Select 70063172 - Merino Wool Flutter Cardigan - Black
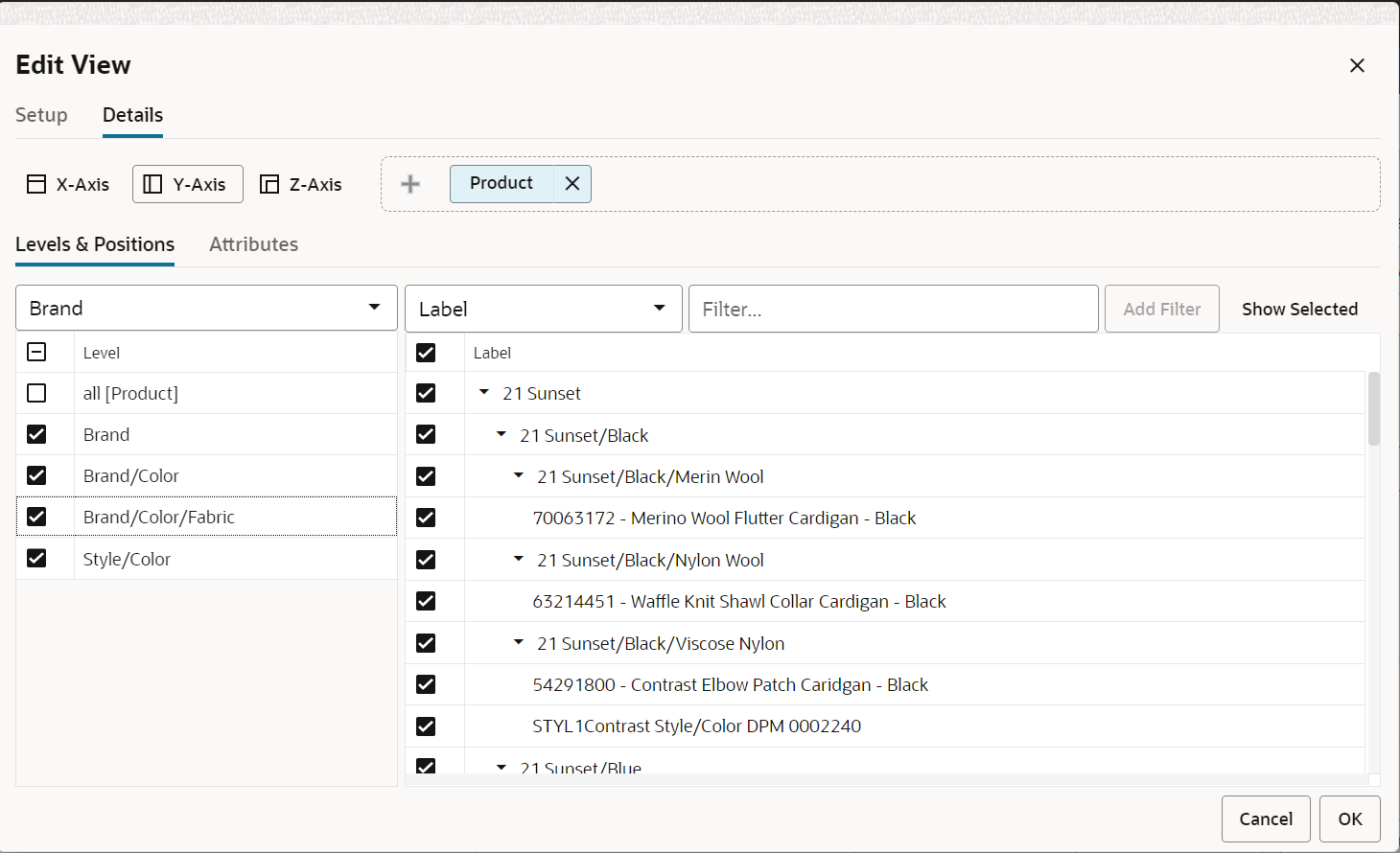The height and width of the screenshot is (853, 1400). [724, 518]
